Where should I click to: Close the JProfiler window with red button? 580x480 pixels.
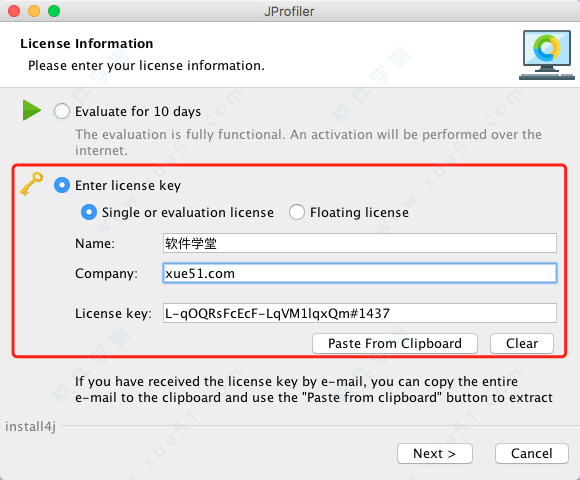pyautogui.click(x=14, y=11)
